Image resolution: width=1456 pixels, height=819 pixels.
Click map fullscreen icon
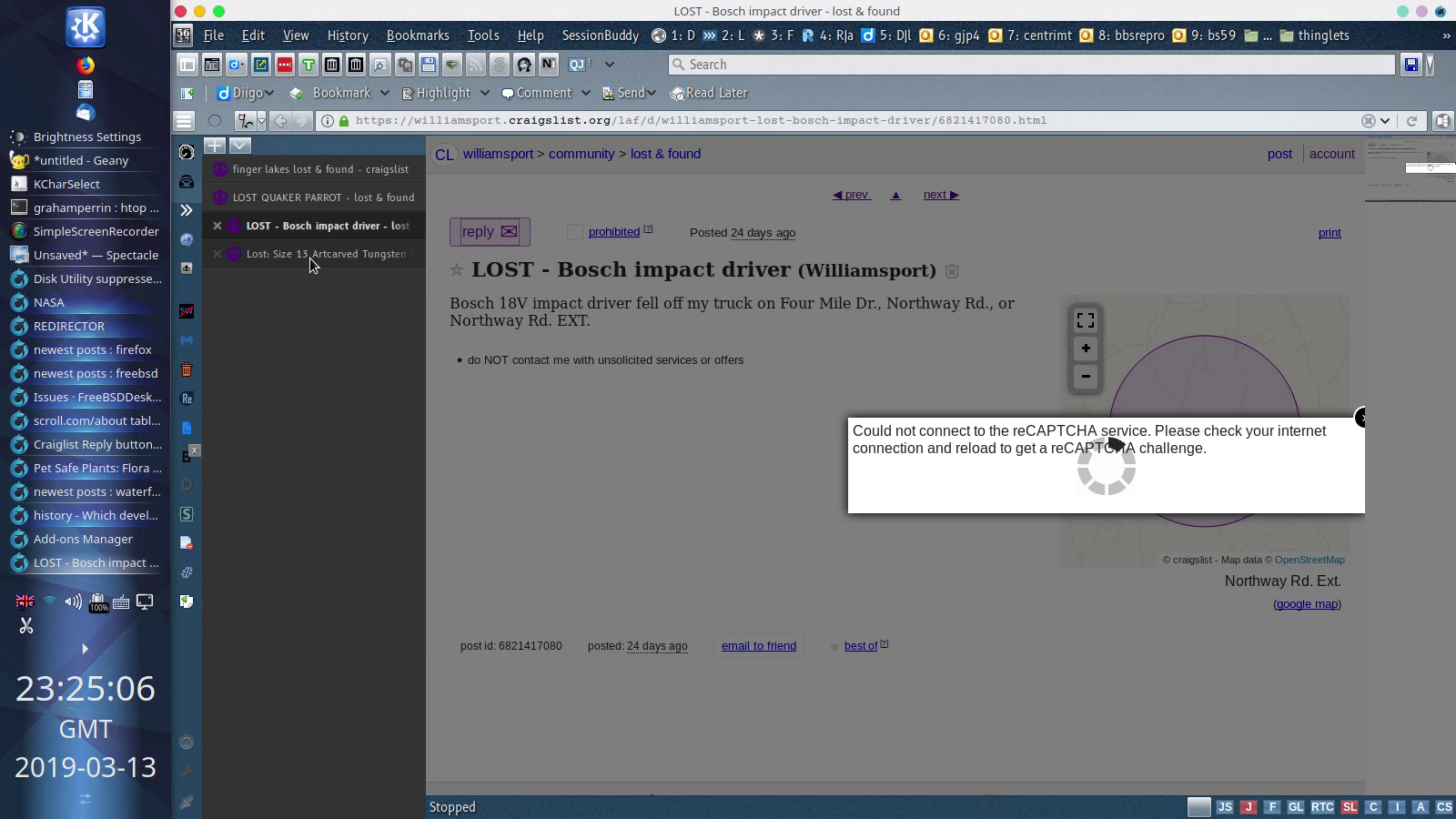(x=1086, y=320)
